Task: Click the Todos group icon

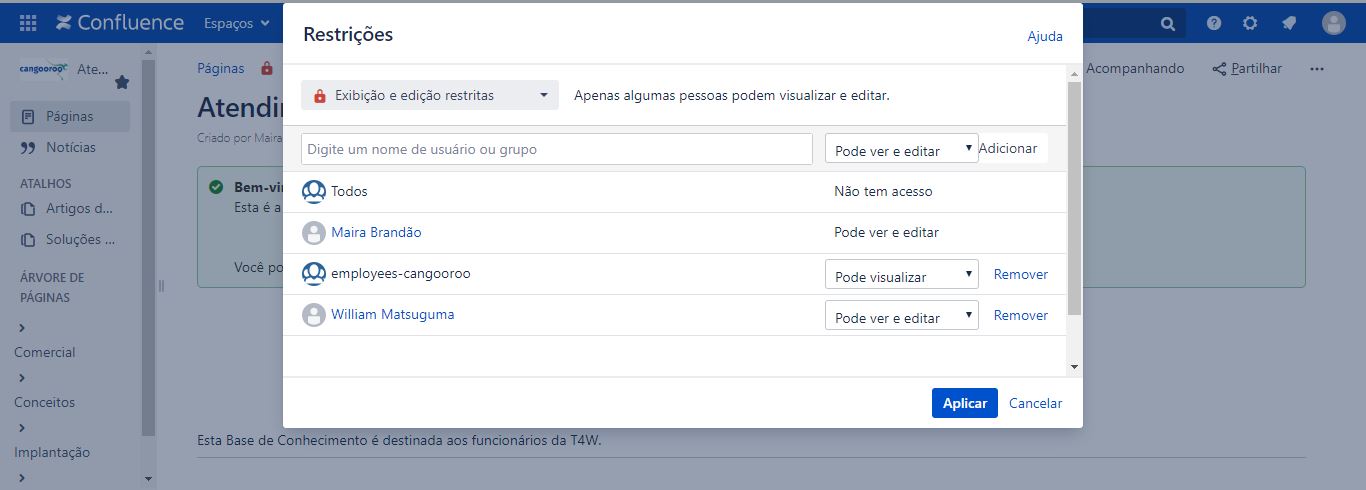Action: pyautogui.click(x=314, y=191)
